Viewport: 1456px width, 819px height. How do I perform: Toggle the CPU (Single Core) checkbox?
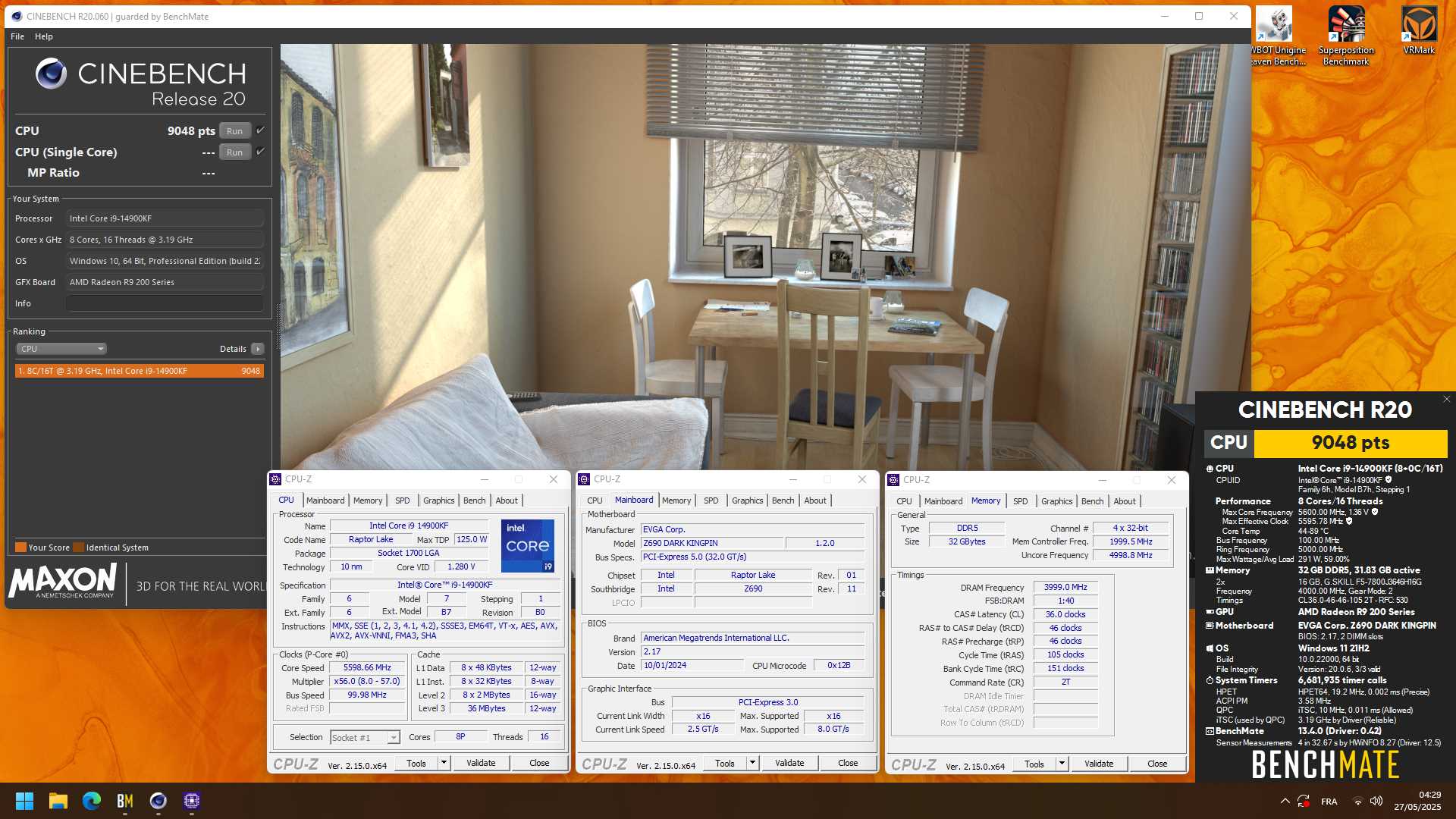(x=260, y=152)
